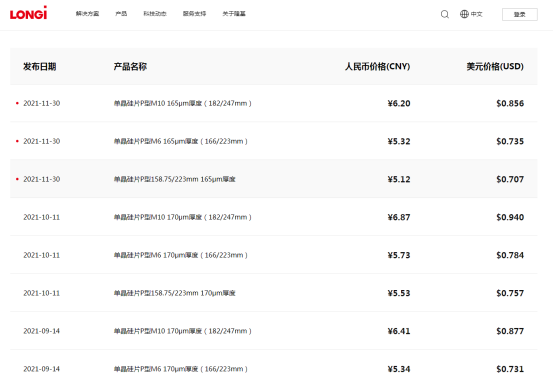The image size is (554, 382).
Task: Click the 产品名称 column header
Action: point(130,66)
